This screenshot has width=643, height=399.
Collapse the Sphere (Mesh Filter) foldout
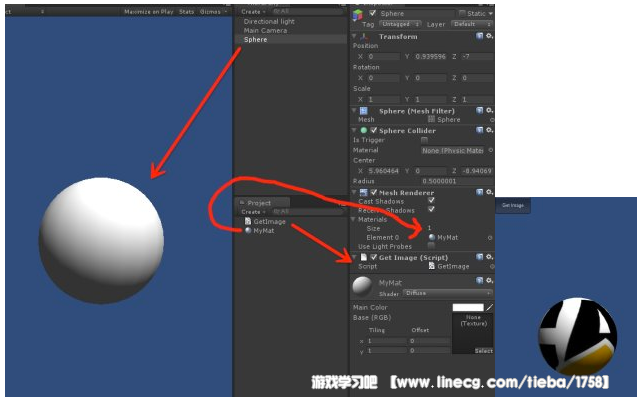pos(354,111)
